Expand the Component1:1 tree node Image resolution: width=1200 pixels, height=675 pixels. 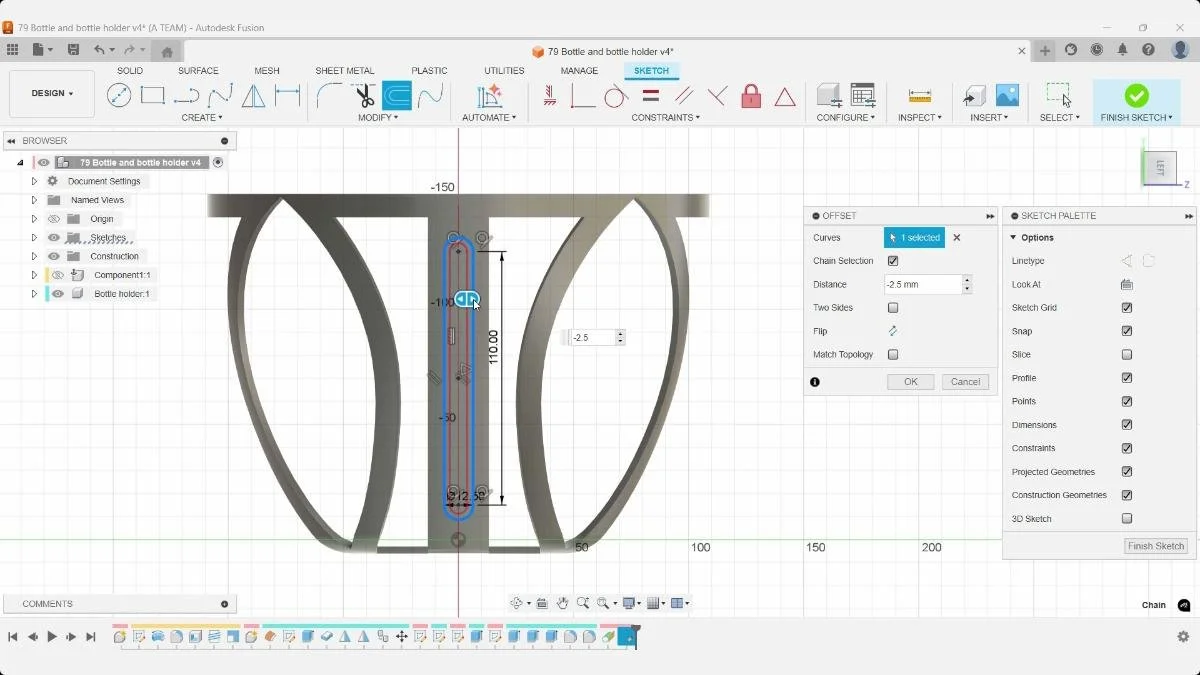[34, 275]
